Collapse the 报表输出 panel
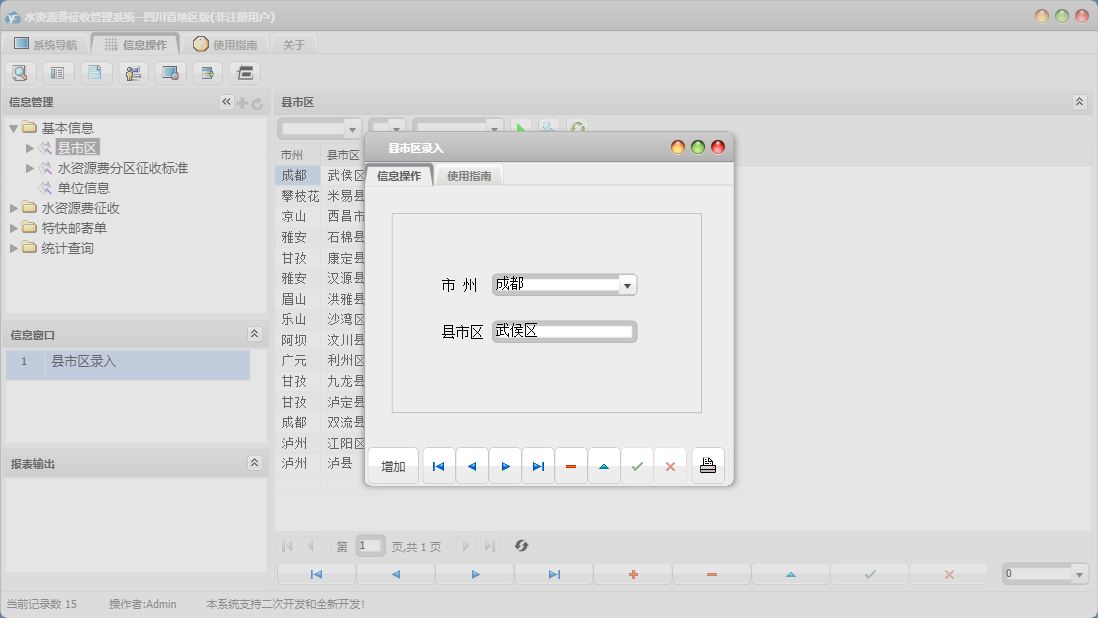Viewport: 1098px width, 618px height. click(x=253, y=463)
